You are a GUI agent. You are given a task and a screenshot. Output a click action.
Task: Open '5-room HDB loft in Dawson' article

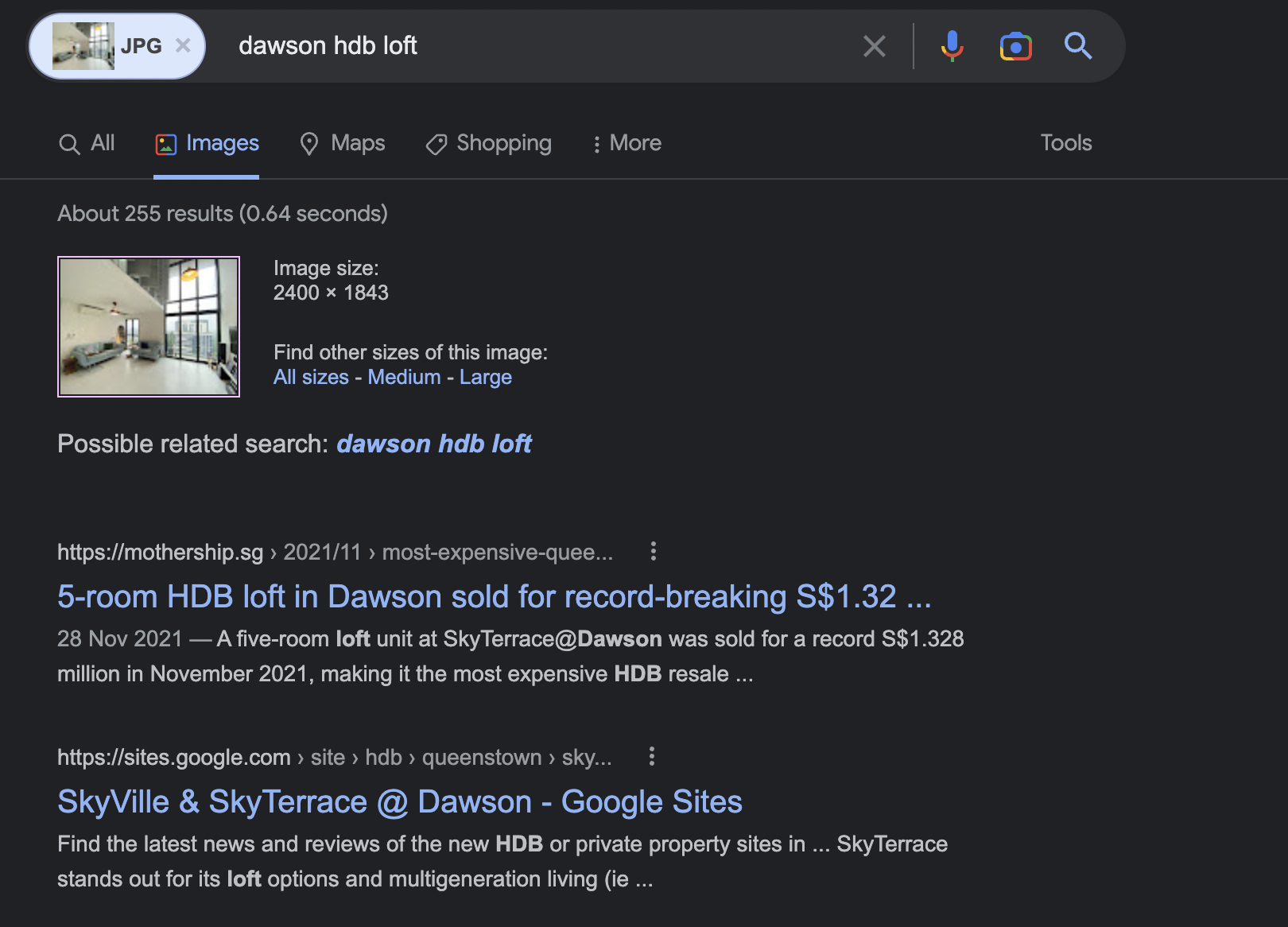click(494, 596)
